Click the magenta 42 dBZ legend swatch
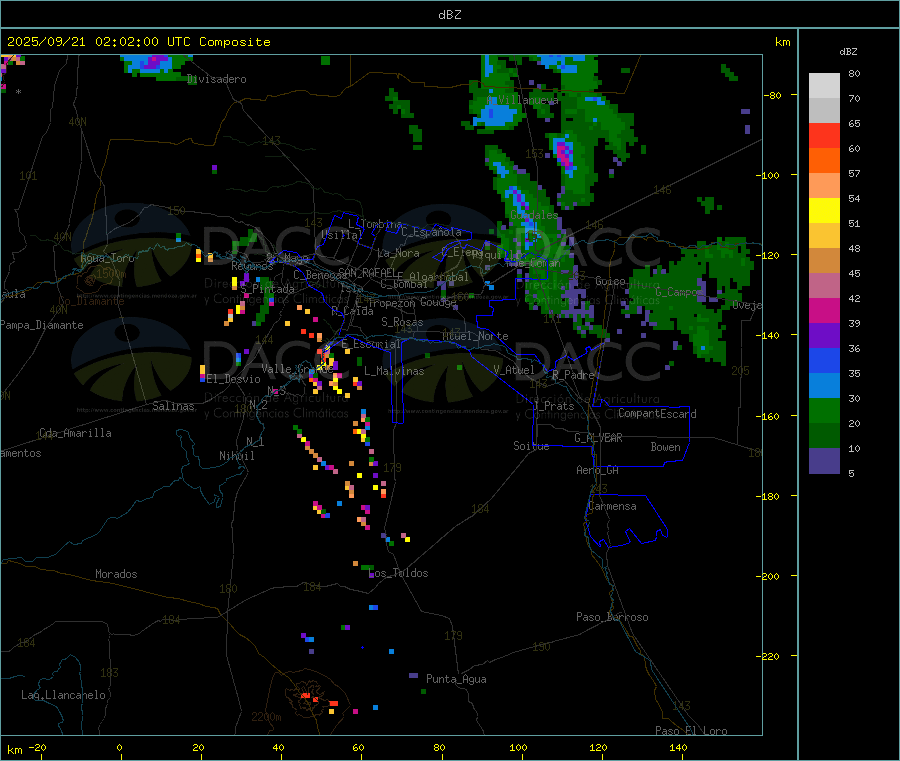900x761 pixels. [x=824, y=310]
